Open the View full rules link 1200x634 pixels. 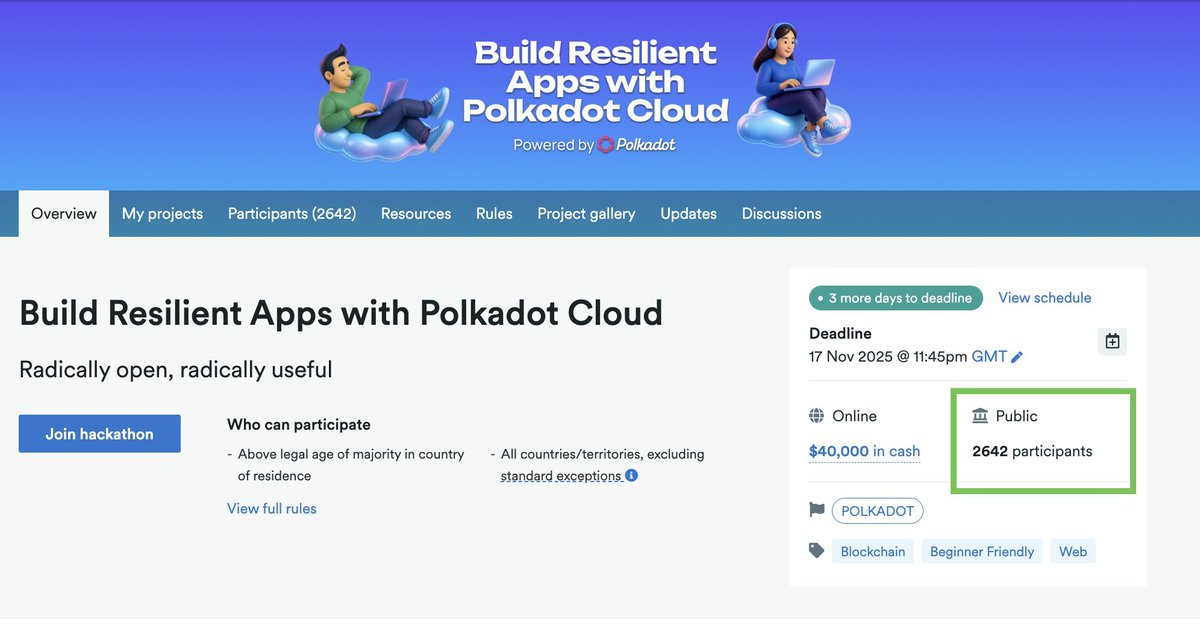click(272, 508)
